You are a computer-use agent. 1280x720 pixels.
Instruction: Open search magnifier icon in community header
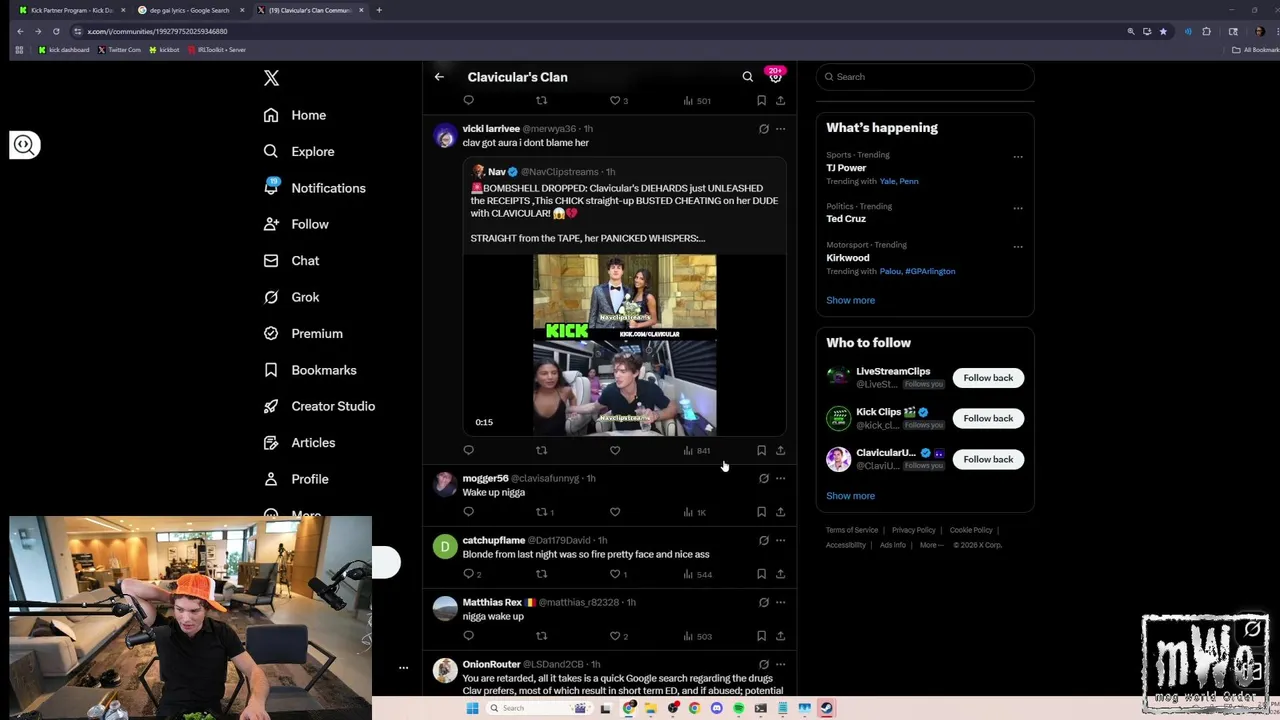(x=747, y=77)
